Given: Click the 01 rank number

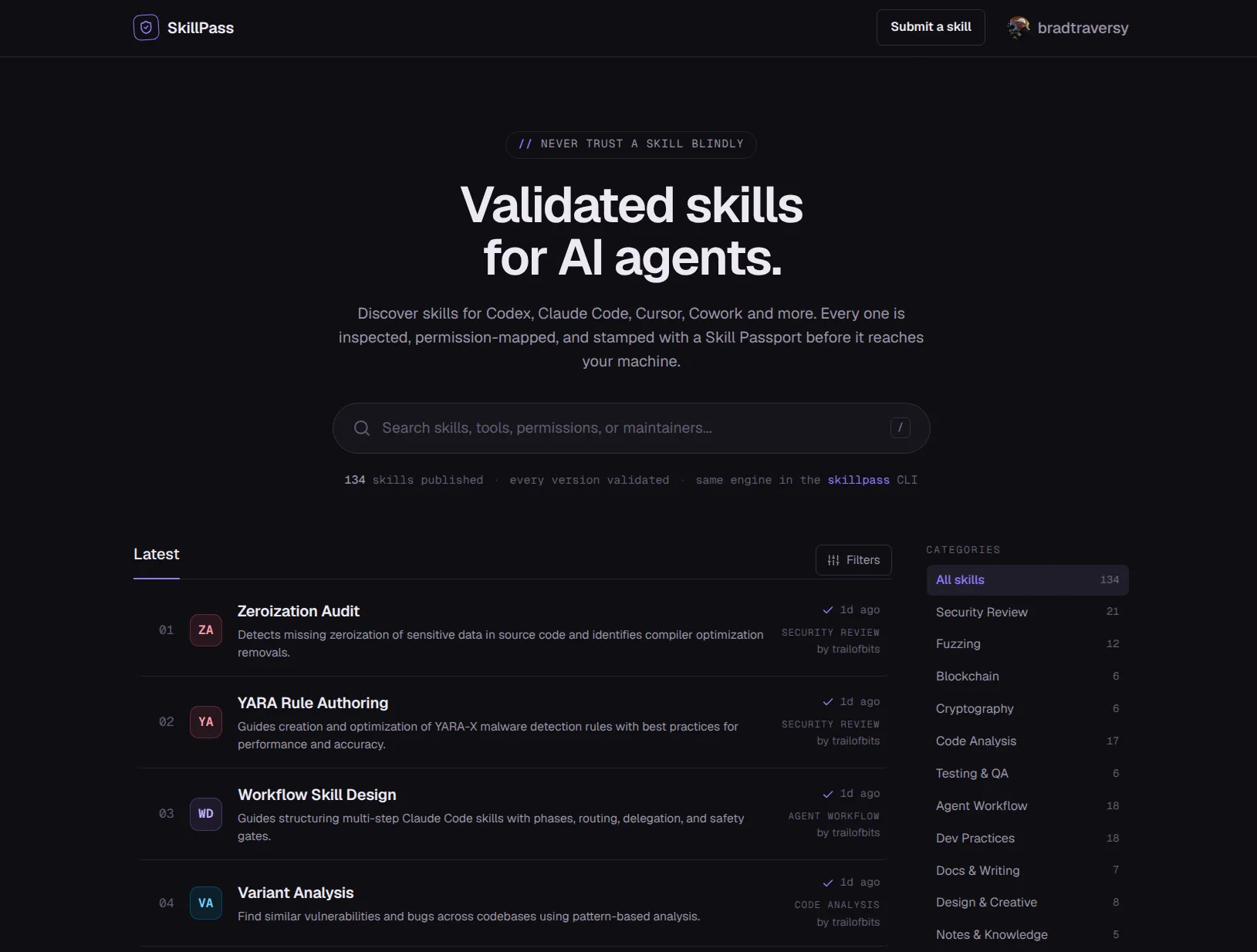Looking at the screenshot, I should pyautogui.click(x=167, y=630).
